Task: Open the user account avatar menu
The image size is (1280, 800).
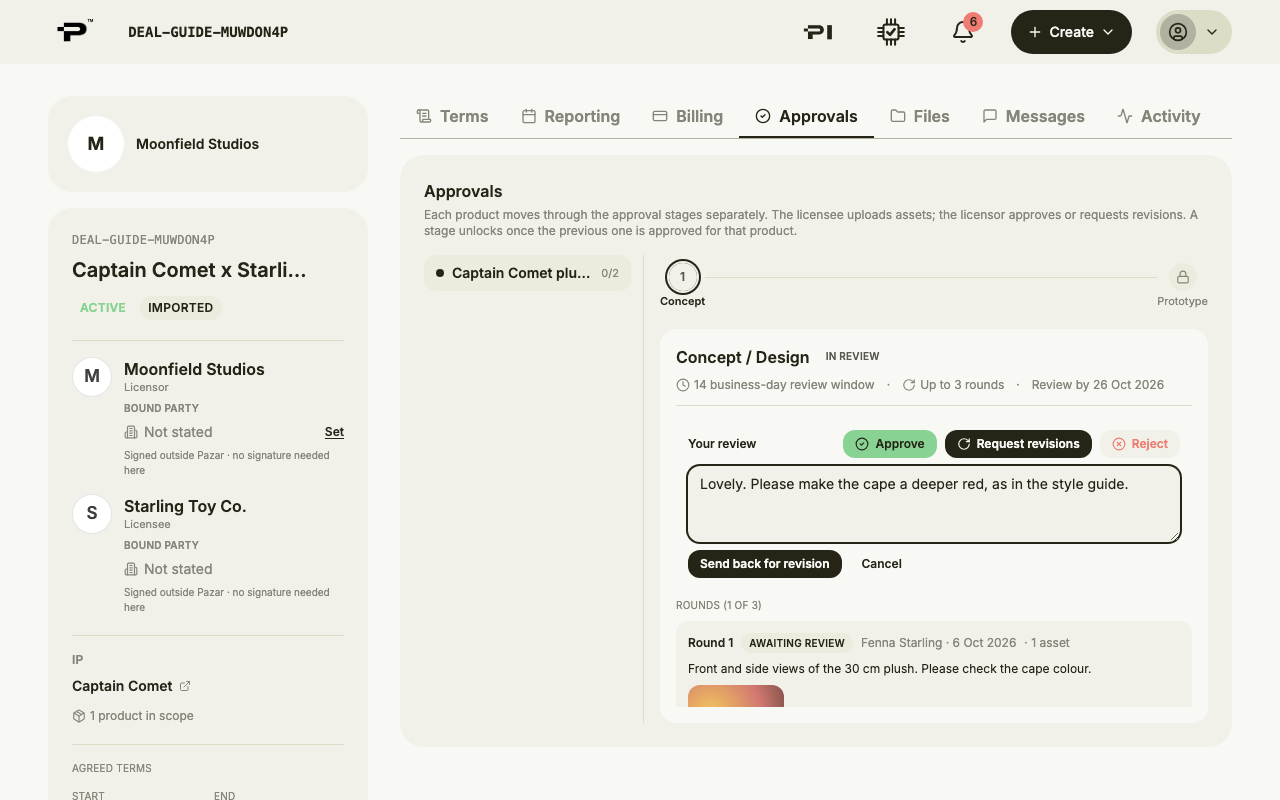Action: [1194, 32]
